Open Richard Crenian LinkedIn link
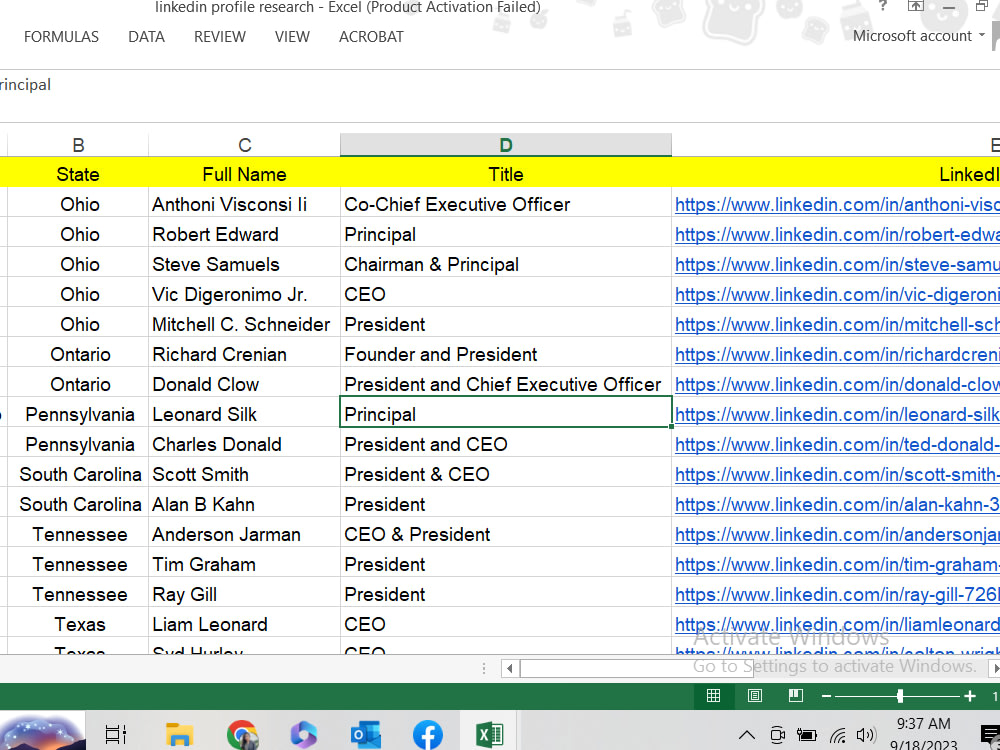The image size is (1000, 750). pyautogui.click(x=837, y=355)
